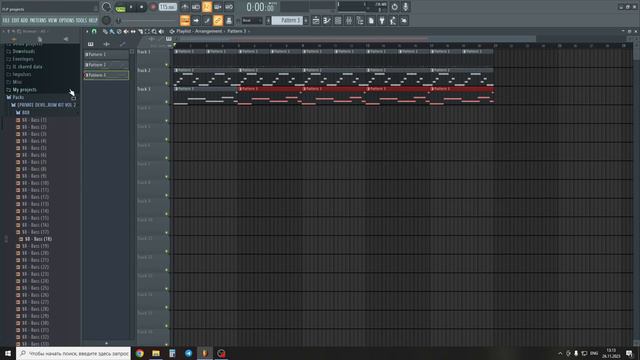Click the Track 1 header
Viewport: 640px width, 360px height.
pyautogui.click(x=153, y=58)
